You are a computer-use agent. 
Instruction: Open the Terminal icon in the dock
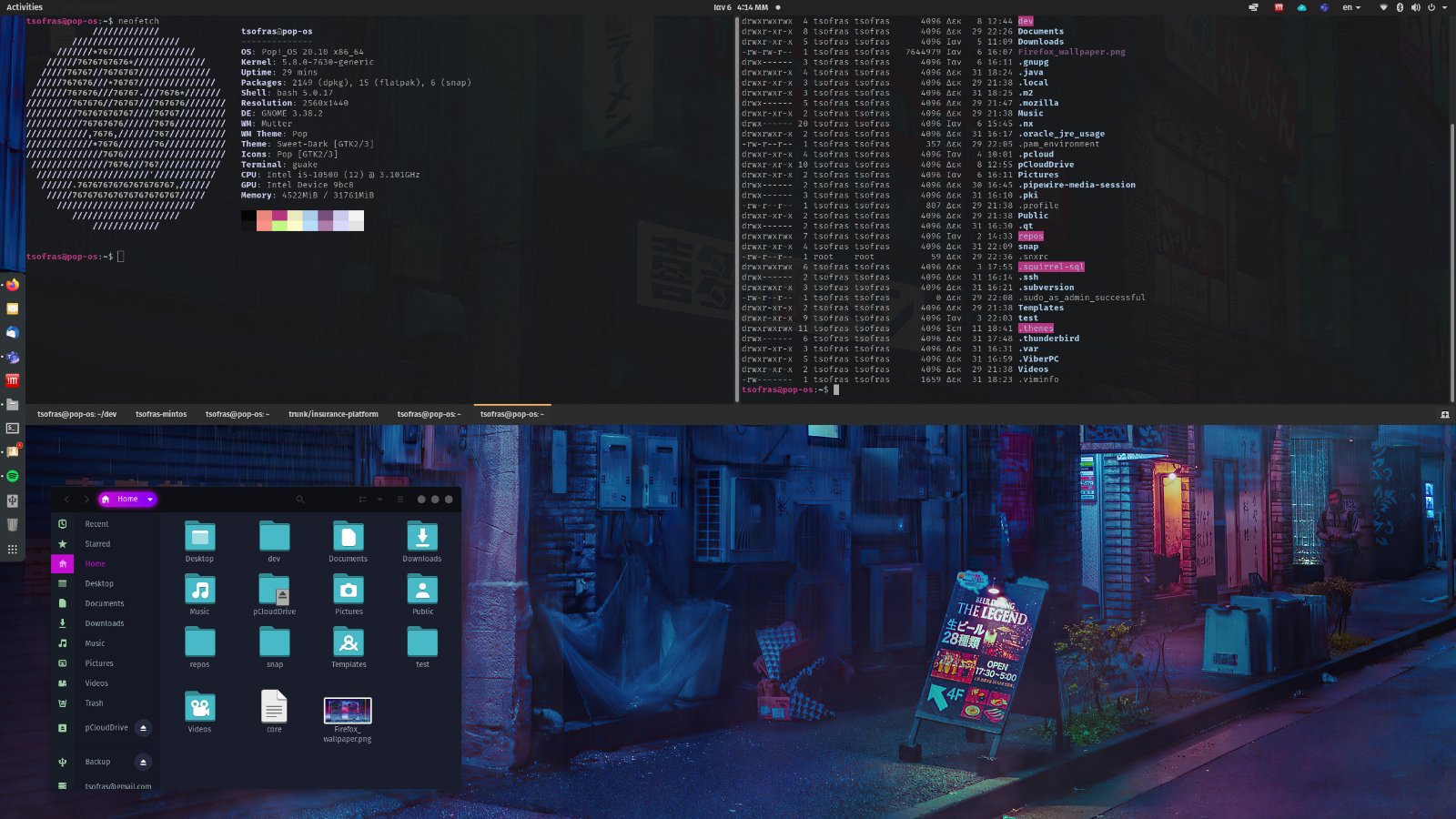click(x=13, y=428)
